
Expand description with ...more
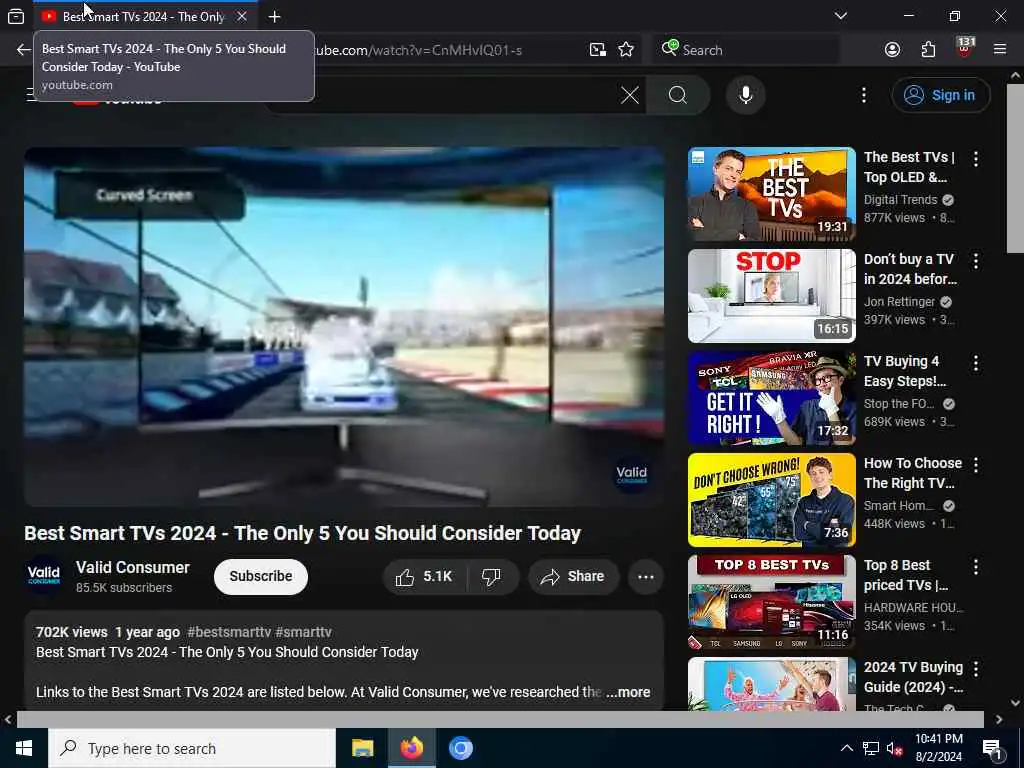[628, 692]
